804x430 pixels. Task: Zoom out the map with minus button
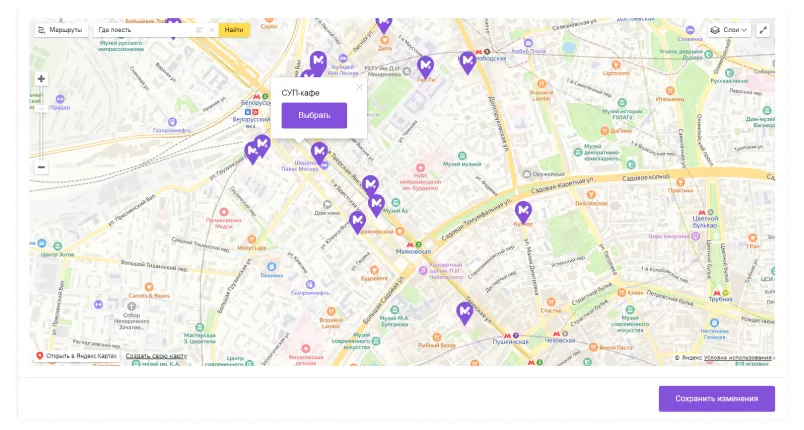pyautogui.click(x=41, y=167)
